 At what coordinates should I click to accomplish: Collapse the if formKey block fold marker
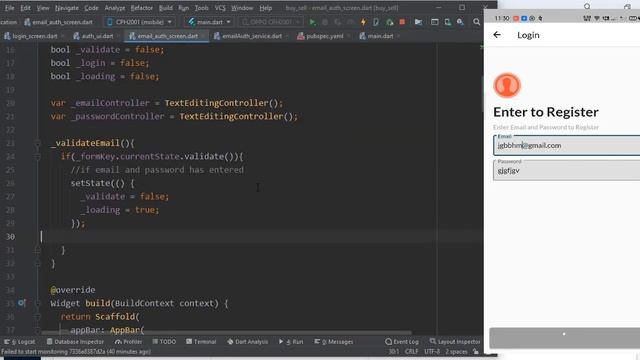tap(38, 156)
